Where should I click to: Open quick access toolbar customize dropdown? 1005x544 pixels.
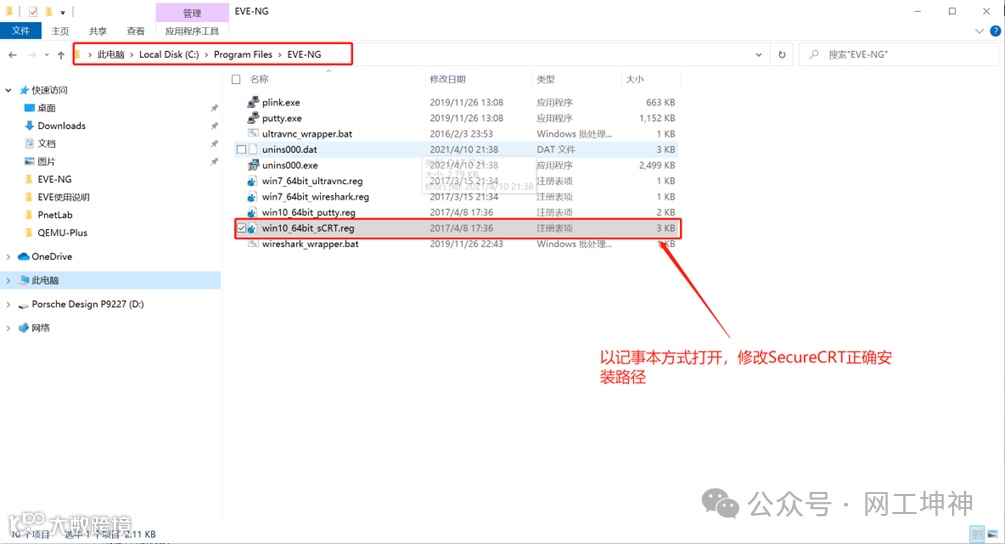(x=63, y=12)
